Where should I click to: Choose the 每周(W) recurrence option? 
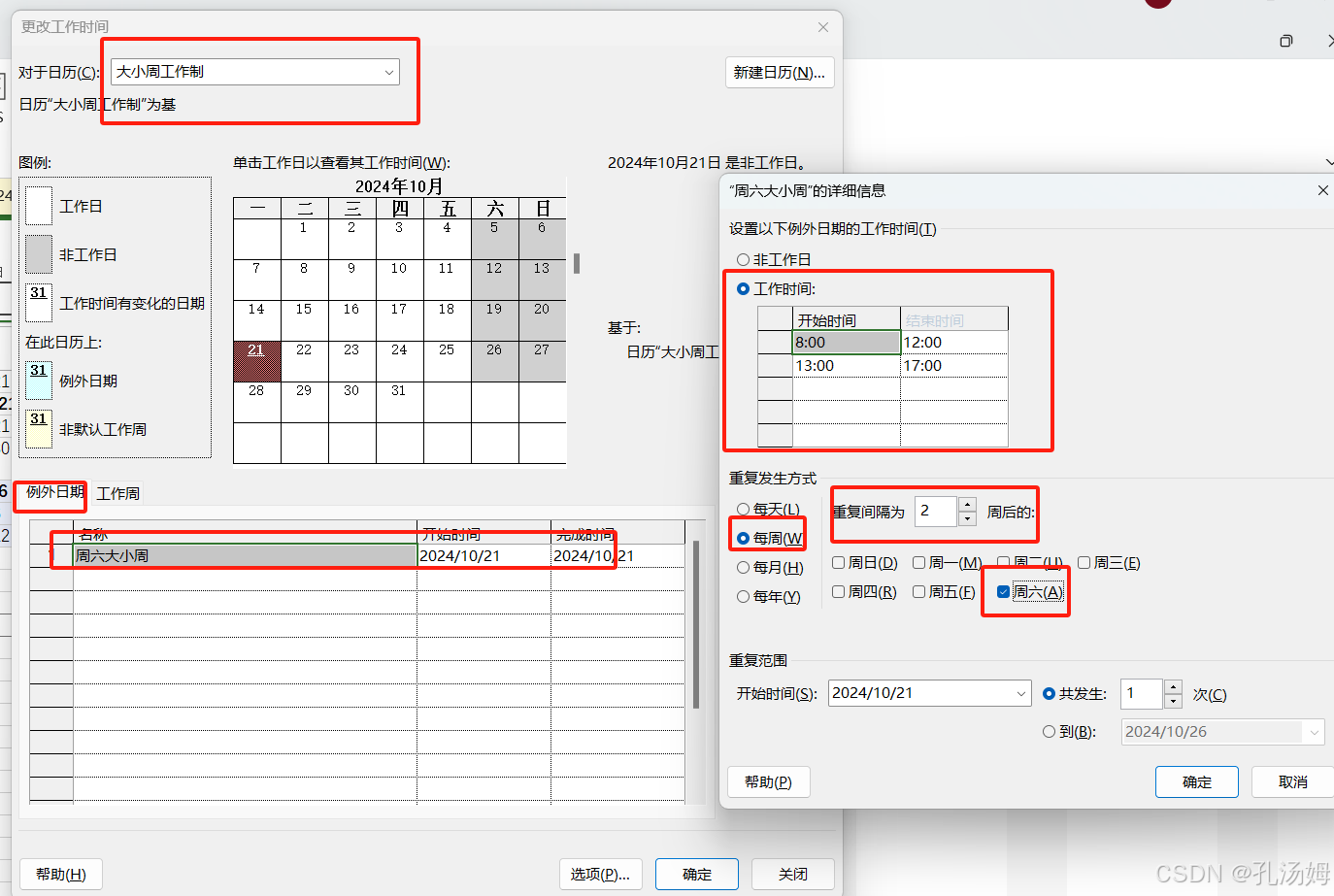pos(743,538)
